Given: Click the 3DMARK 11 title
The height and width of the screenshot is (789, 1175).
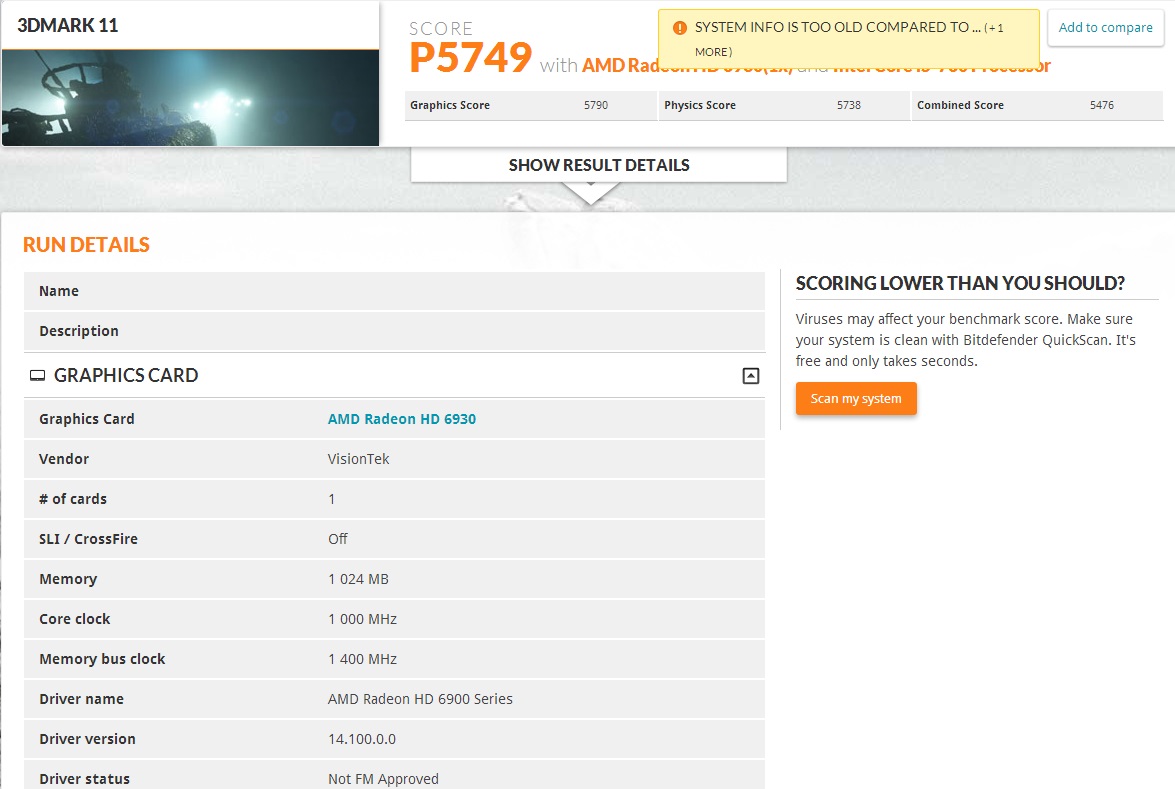Looking at the screenshot, I should point(67,25).
